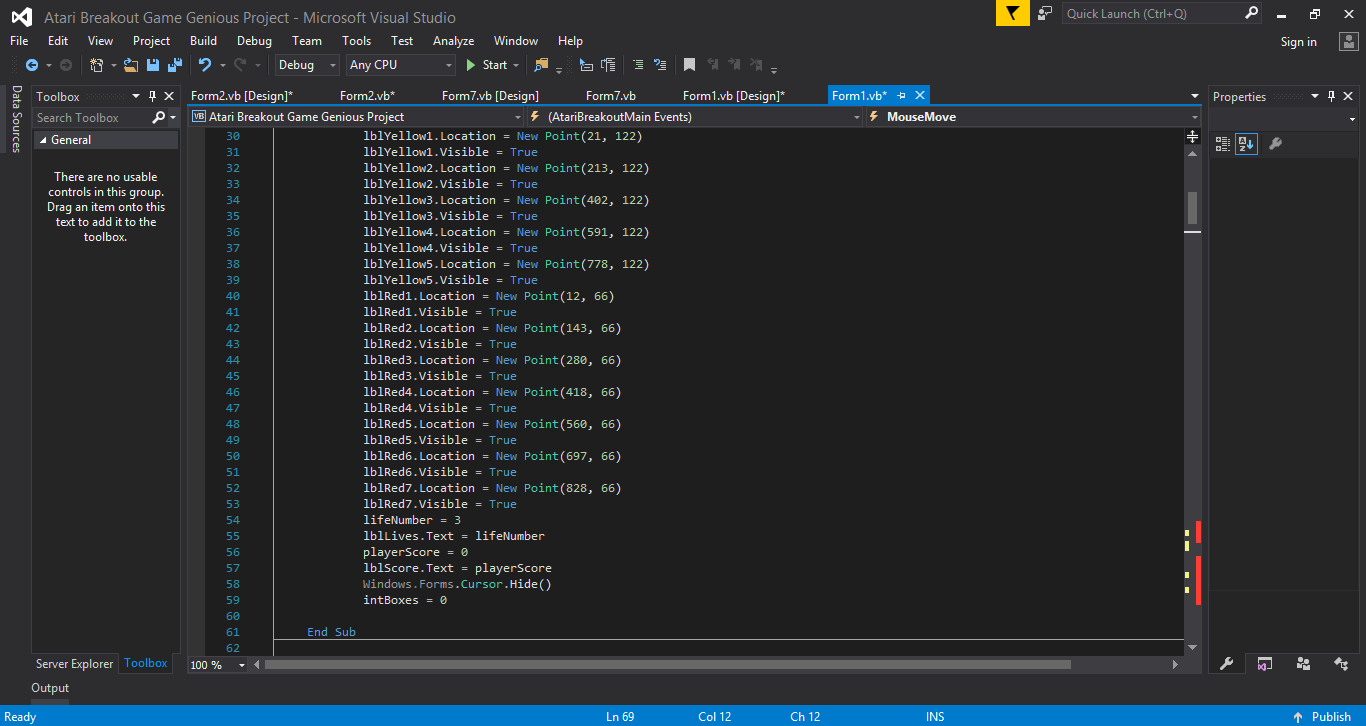Viewport: 1366px width, 726px height.
Task: Open the Analyze menu
Action: tap(453, 41)
